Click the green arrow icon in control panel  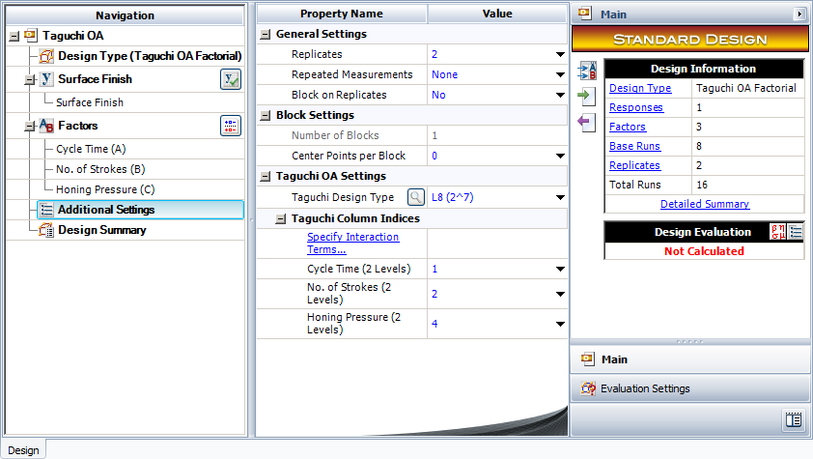pyautogui.click(x=585, y=96)
